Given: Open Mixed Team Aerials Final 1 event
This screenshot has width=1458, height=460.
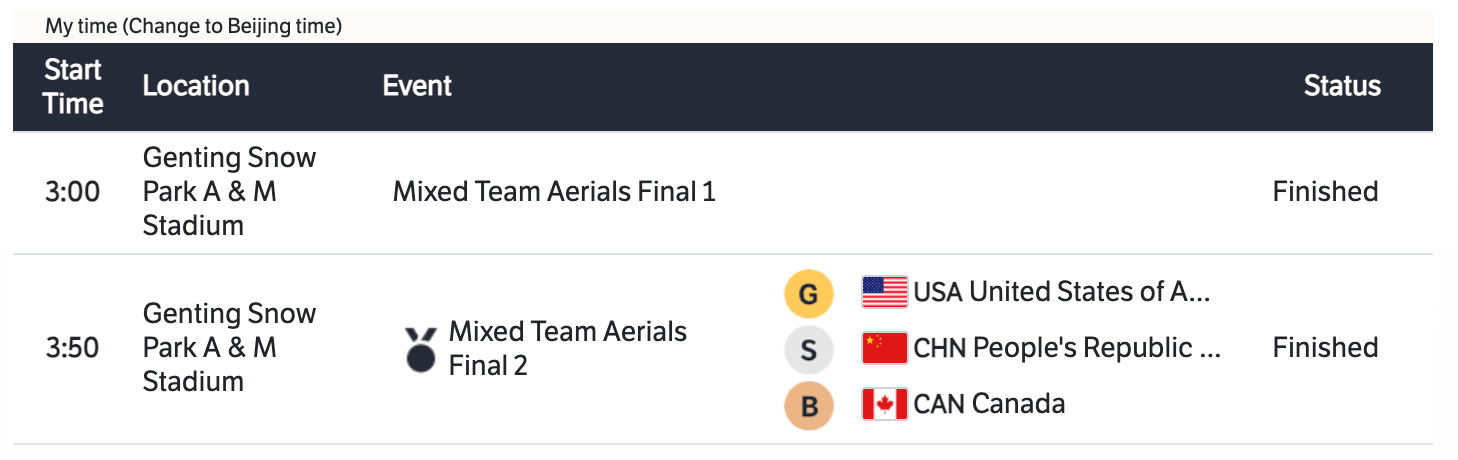Looking at the screenshot, I should (x=554, y=191).
